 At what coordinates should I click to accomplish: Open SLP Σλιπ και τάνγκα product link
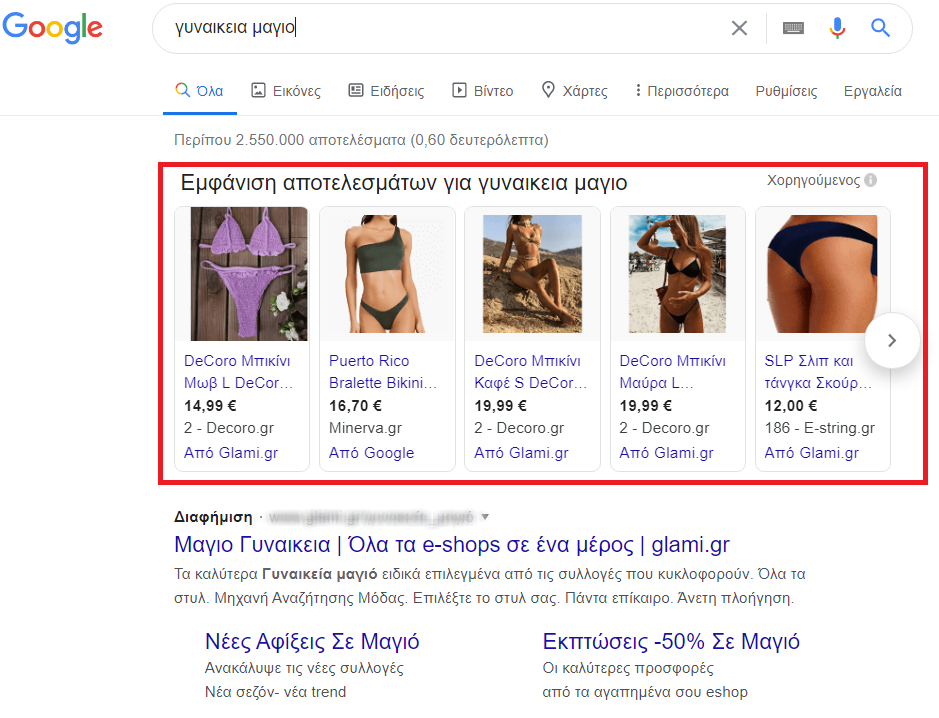coord(818,372)
